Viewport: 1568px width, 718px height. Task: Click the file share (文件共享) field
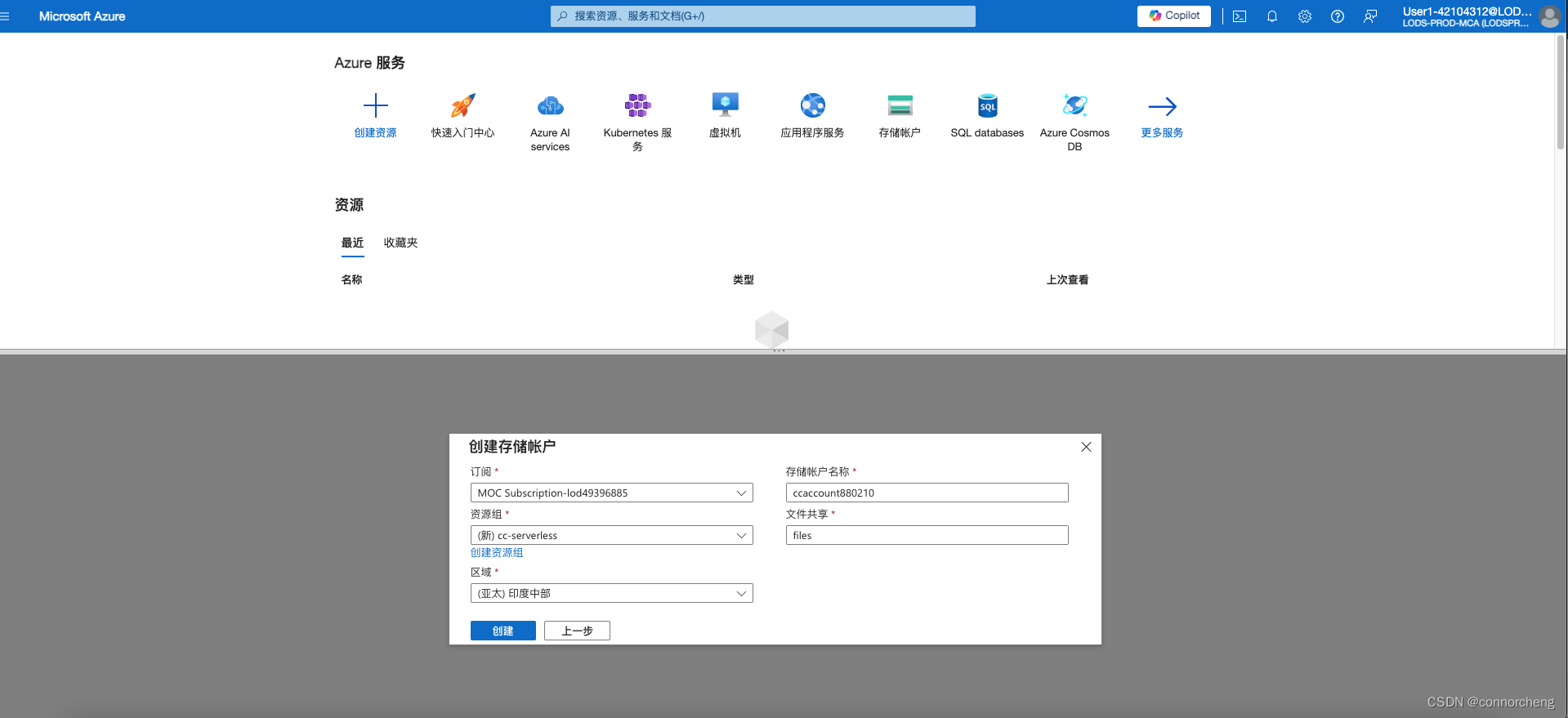927,535
